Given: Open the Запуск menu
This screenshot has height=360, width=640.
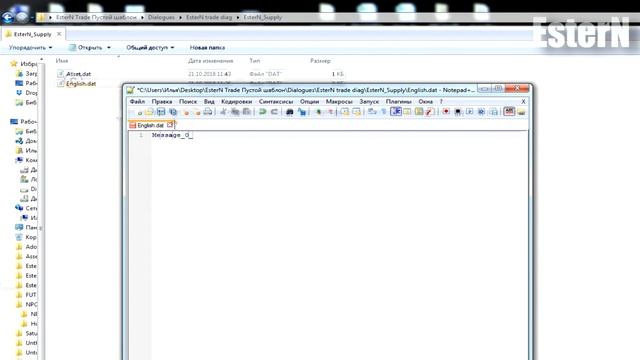Looking at the screenshot, I should point(369,101).
